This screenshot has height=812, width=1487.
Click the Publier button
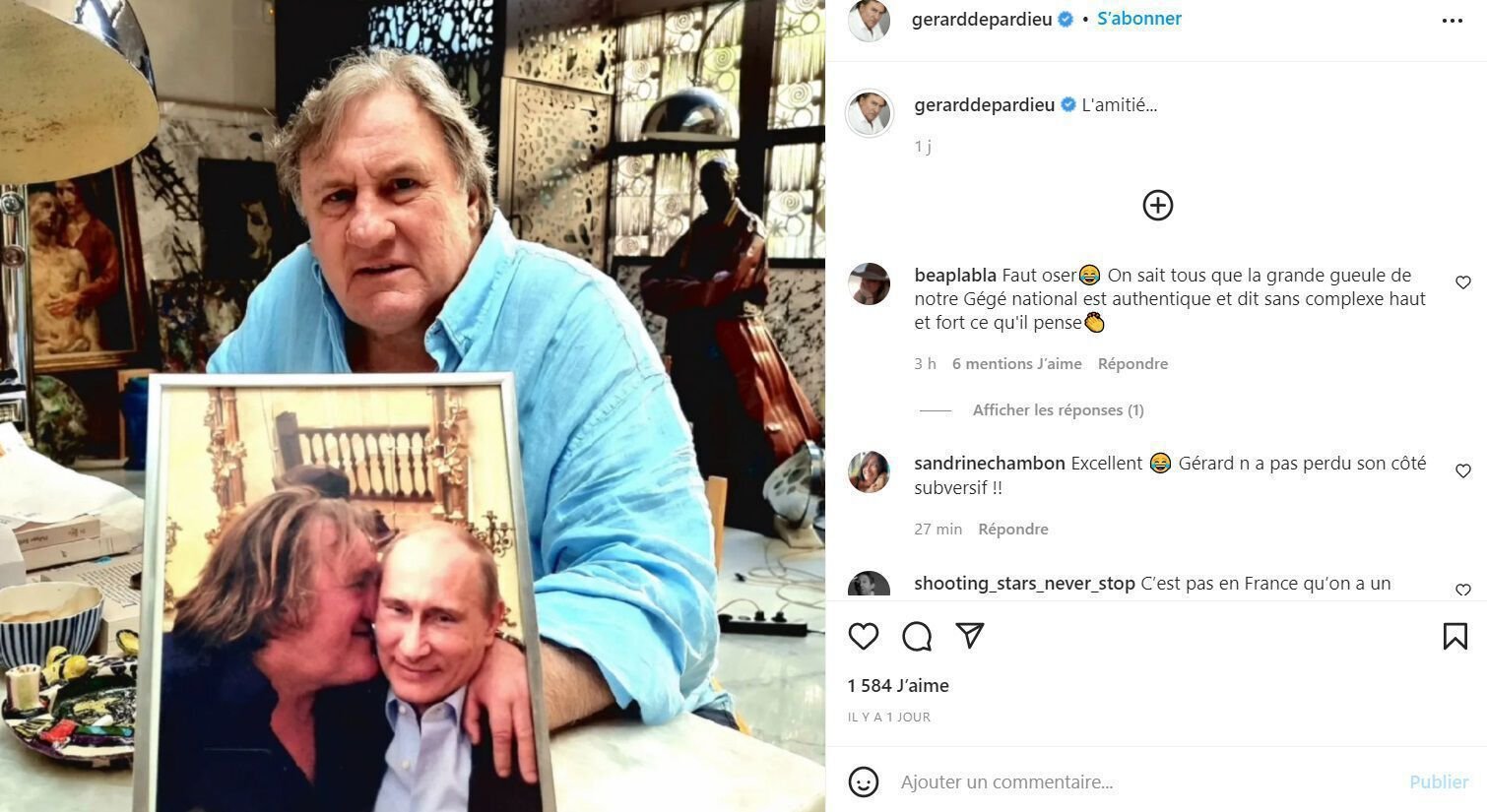coord(1439,782)
